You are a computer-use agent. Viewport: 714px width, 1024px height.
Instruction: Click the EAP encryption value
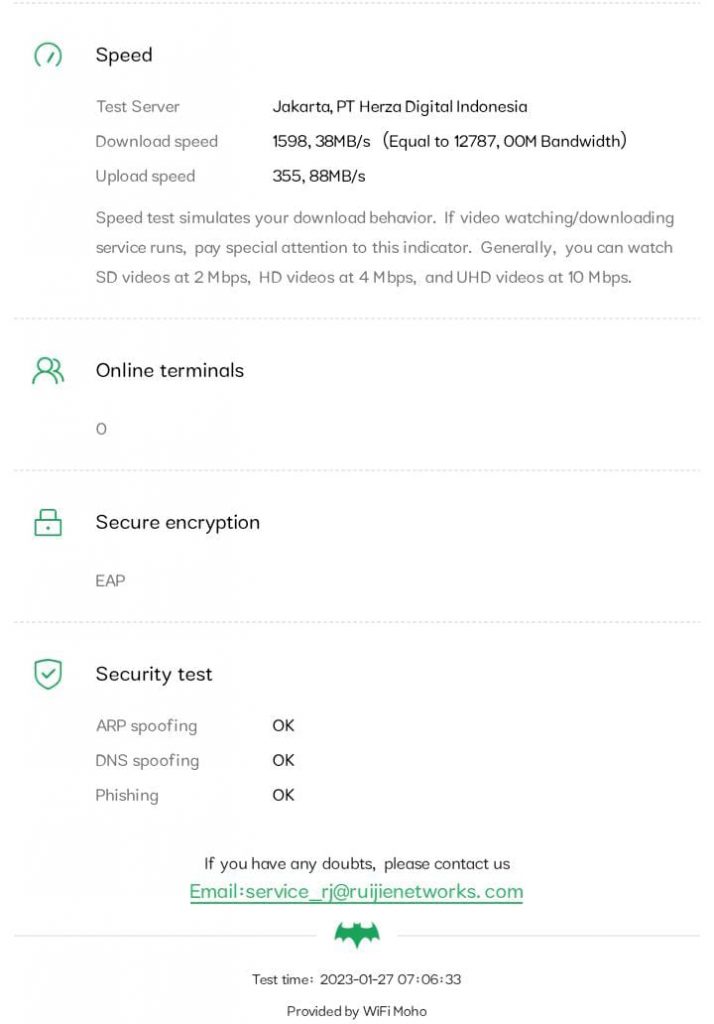(x=110, y=581)
